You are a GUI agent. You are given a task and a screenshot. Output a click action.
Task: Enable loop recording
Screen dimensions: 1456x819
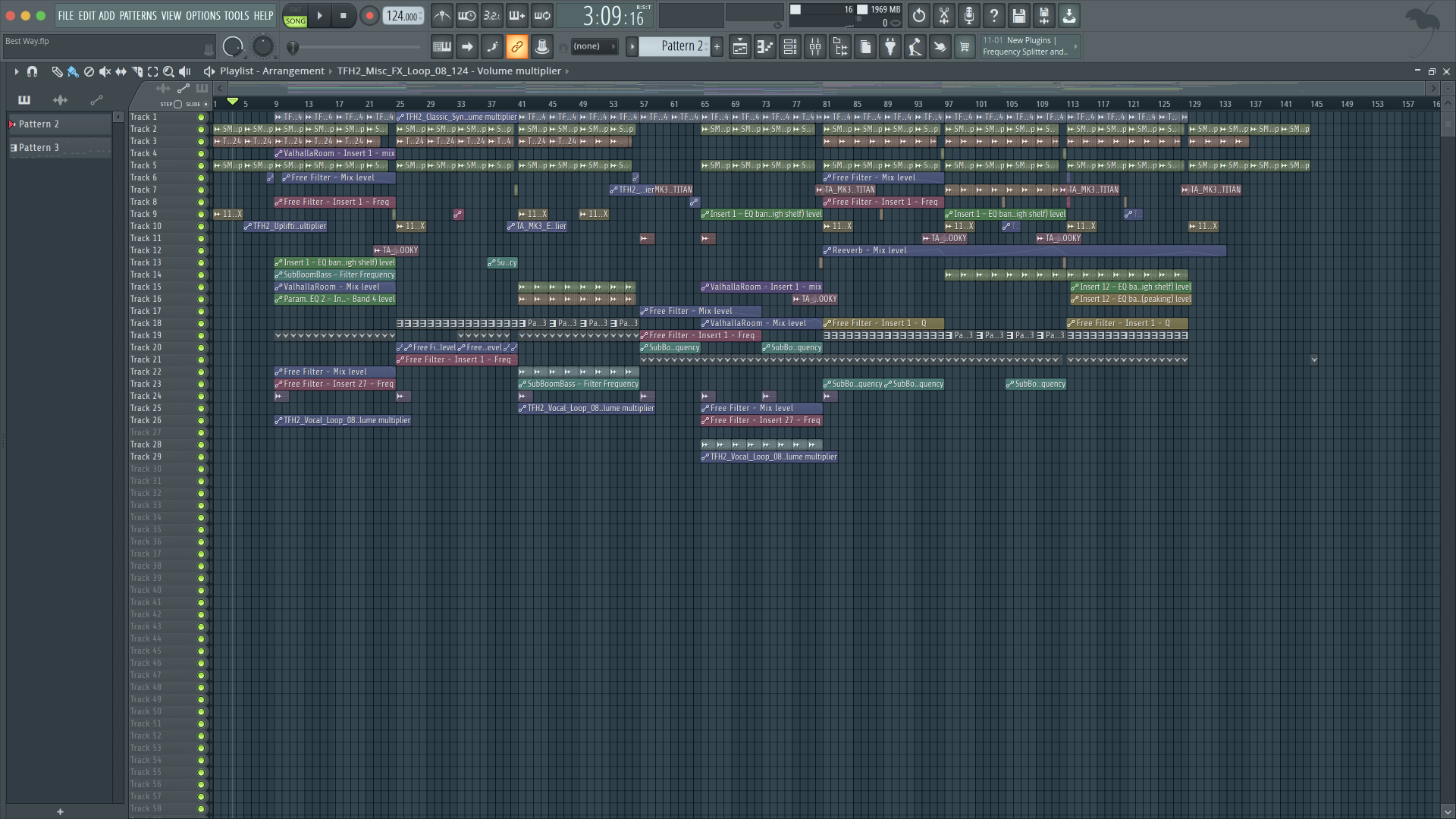tap(542, 15)
